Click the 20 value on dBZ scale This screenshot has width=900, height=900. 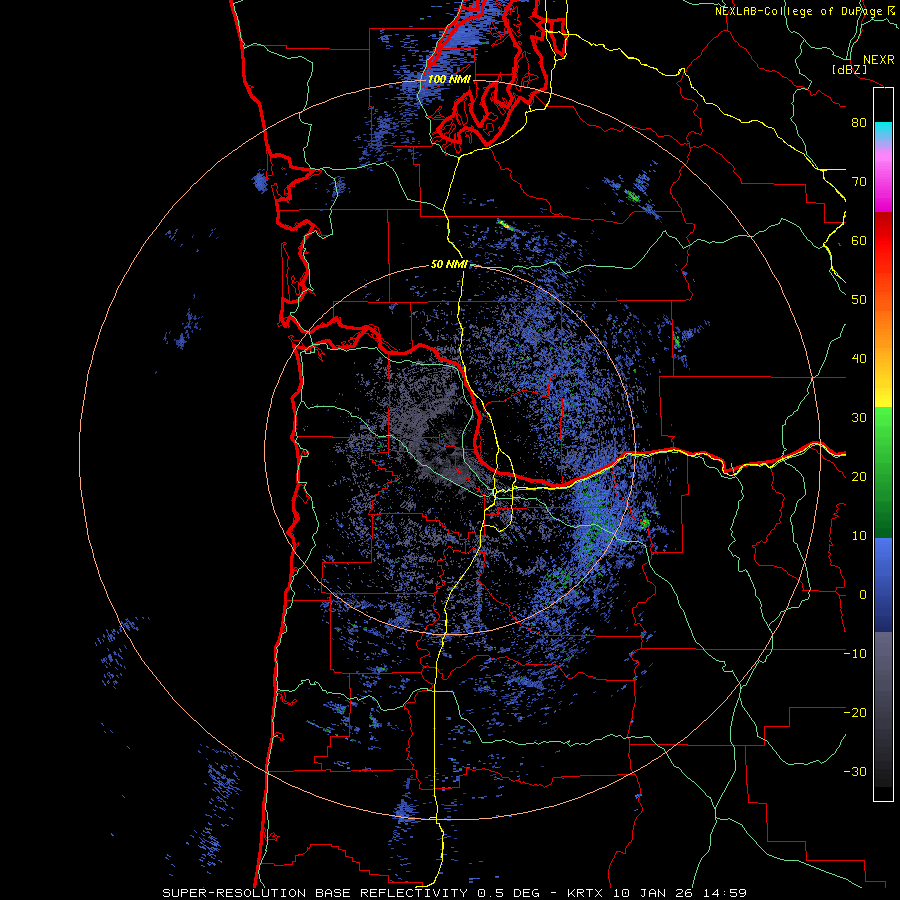click(859, 476)
